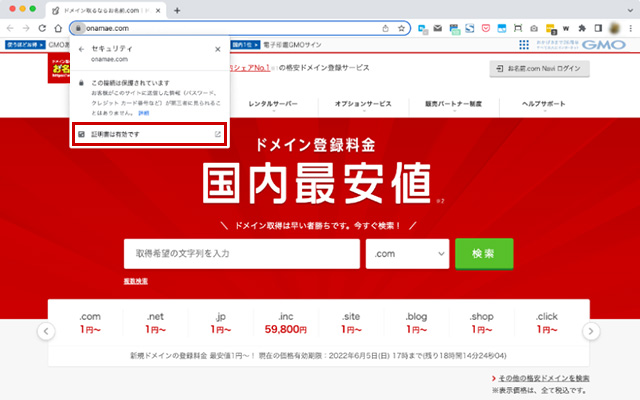Select the .com price tile
This screenshot has height=400, width=640.
(x=90, y=322)
